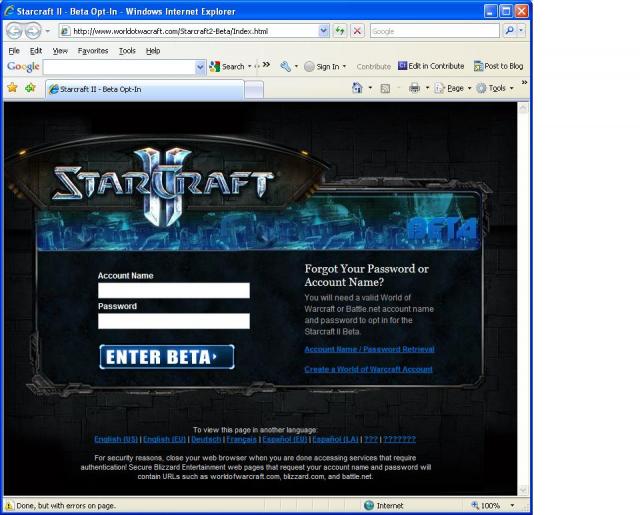
Task: Select the Starcraft II - Beta Opt-In tab
Action: tap(145, 89)
